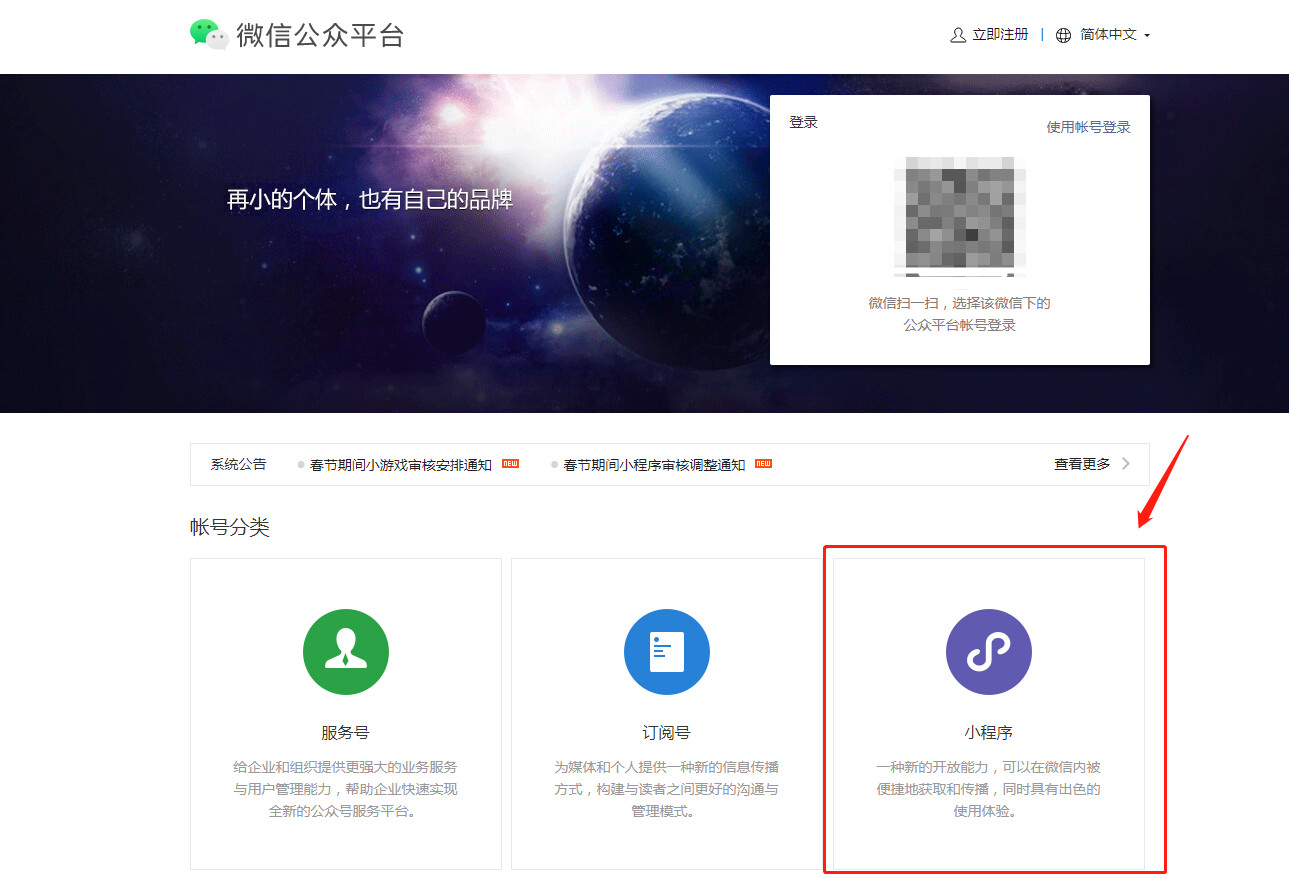Click the chevron next to 查看更多
Image resolution: width=1289 pixels, height=878 pixels.
(1126, 464)
